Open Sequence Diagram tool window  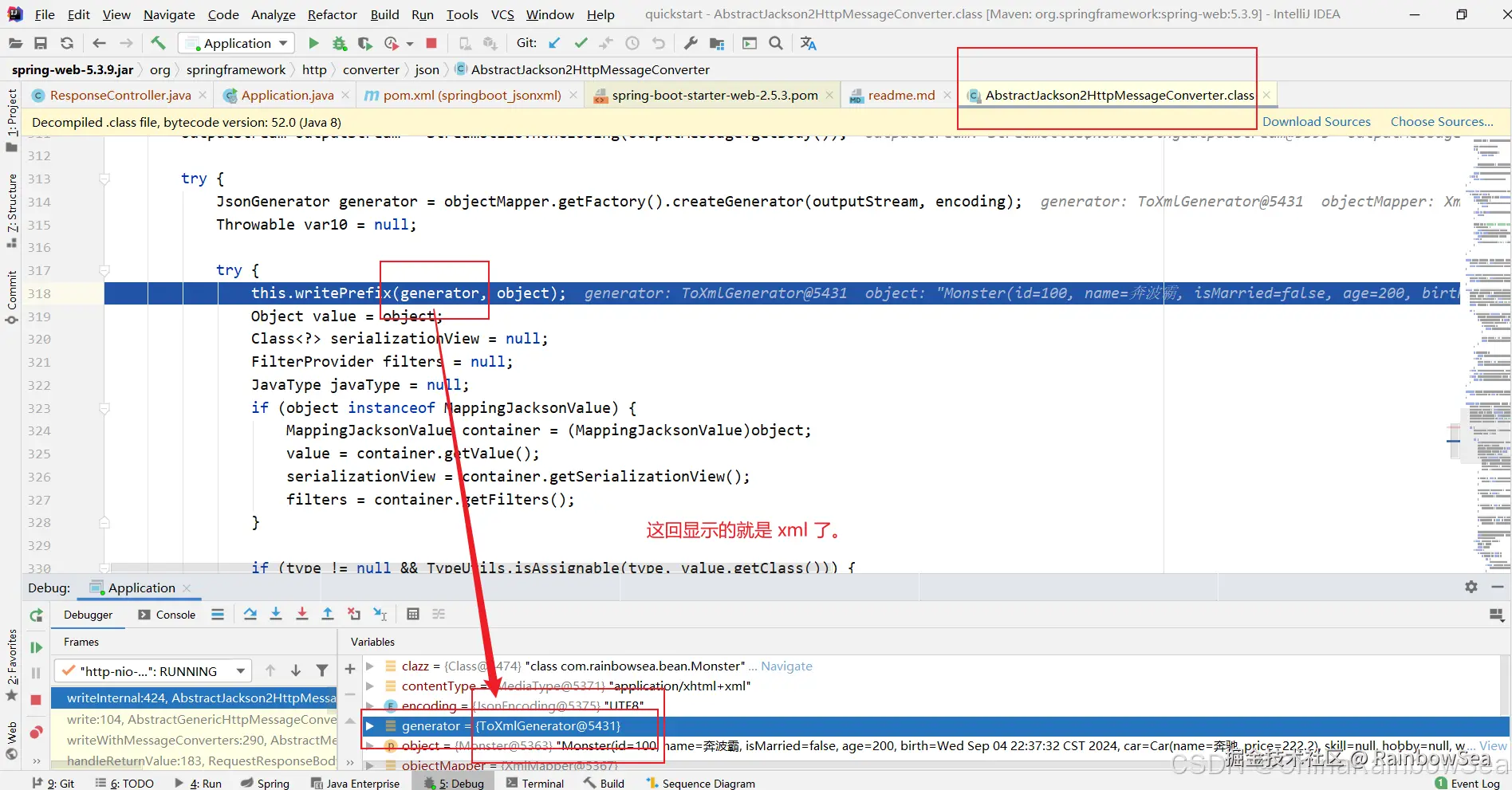700,783
